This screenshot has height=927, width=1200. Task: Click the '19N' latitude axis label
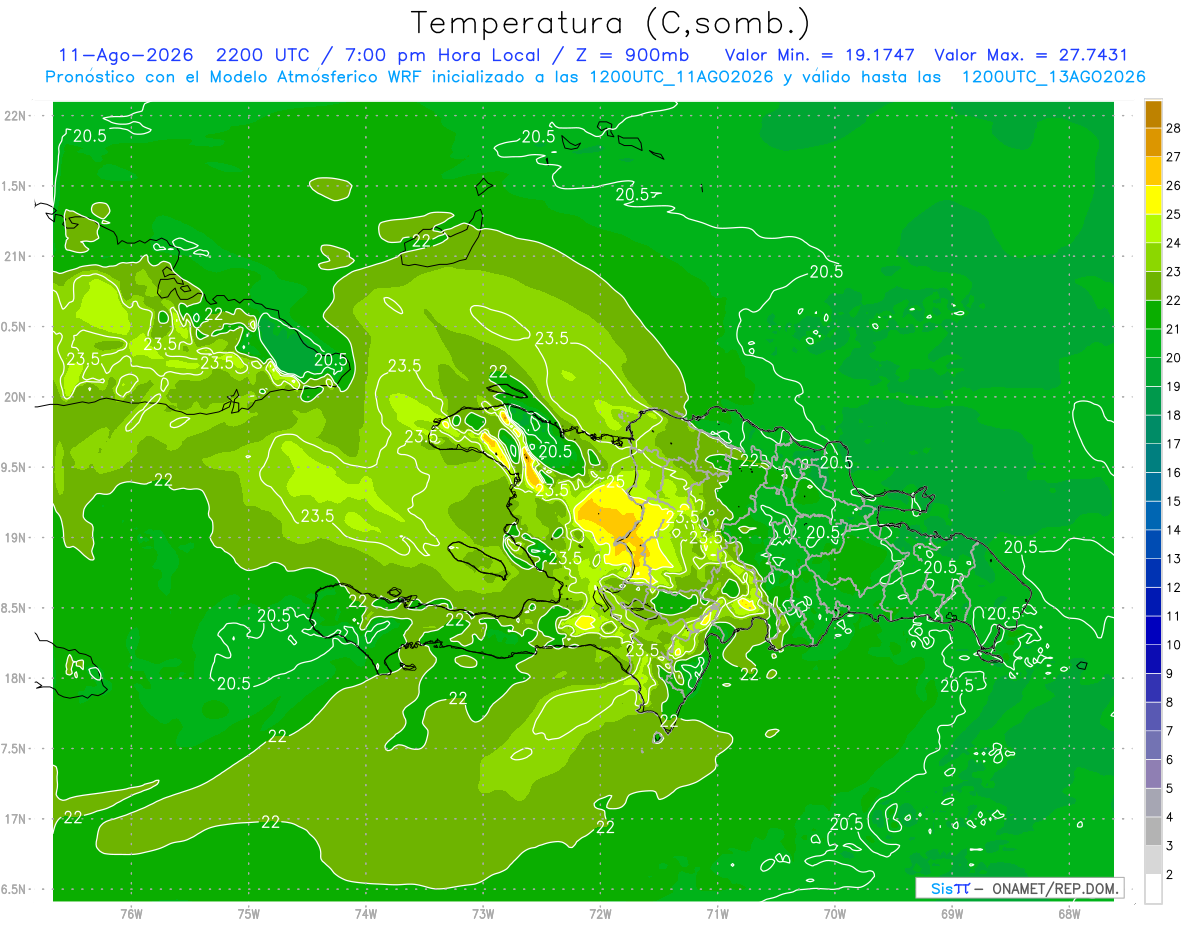click(x=17, y=538)
